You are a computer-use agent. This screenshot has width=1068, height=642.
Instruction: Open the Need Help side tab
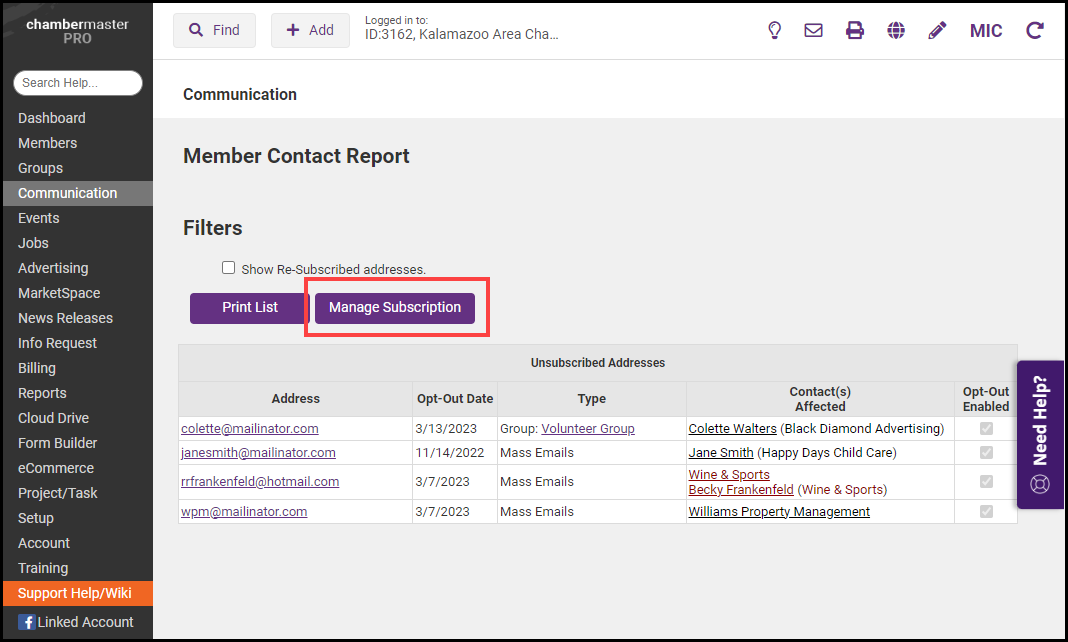tap(1040, 435)
